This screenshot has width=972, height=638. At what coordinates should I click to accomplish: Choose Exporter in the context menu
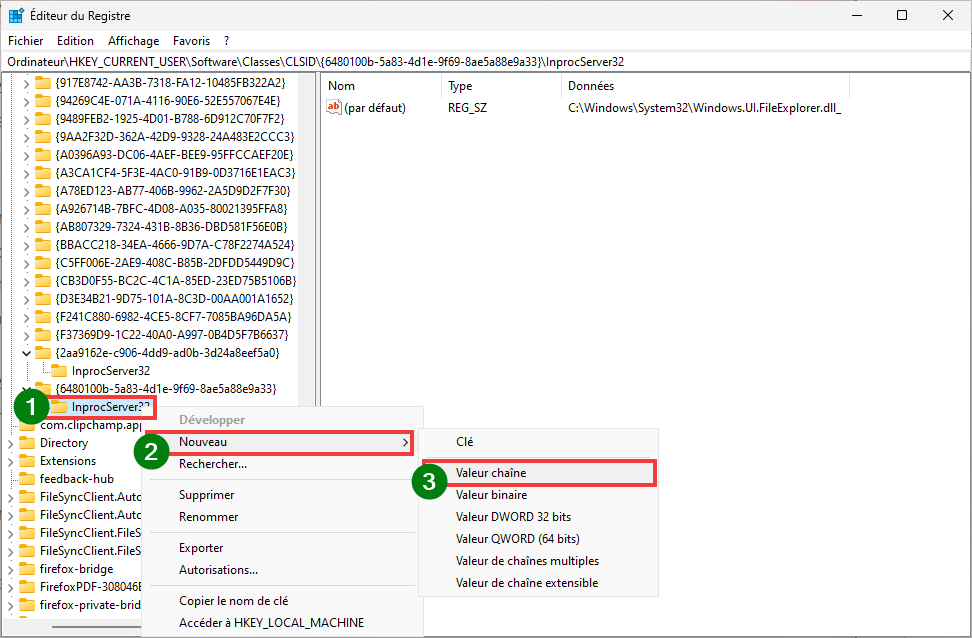pyautogui.click(x=201, y=548)
